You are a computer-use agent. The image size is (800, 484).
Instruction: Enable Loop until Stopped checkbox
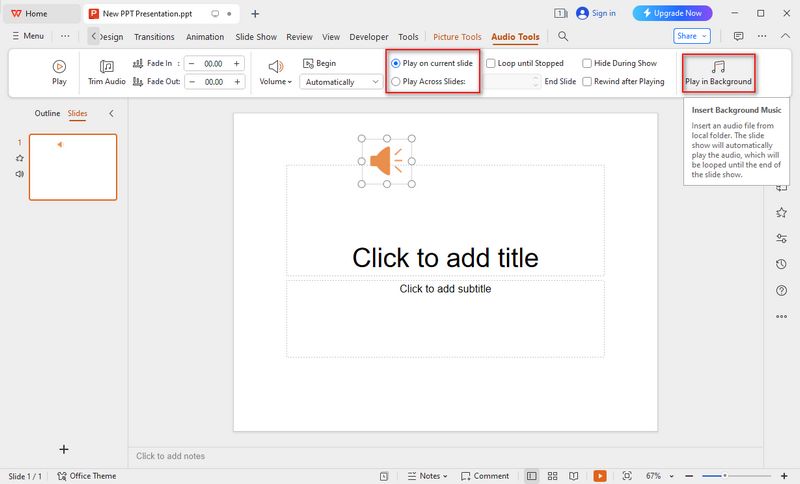(x=525, y=63)
